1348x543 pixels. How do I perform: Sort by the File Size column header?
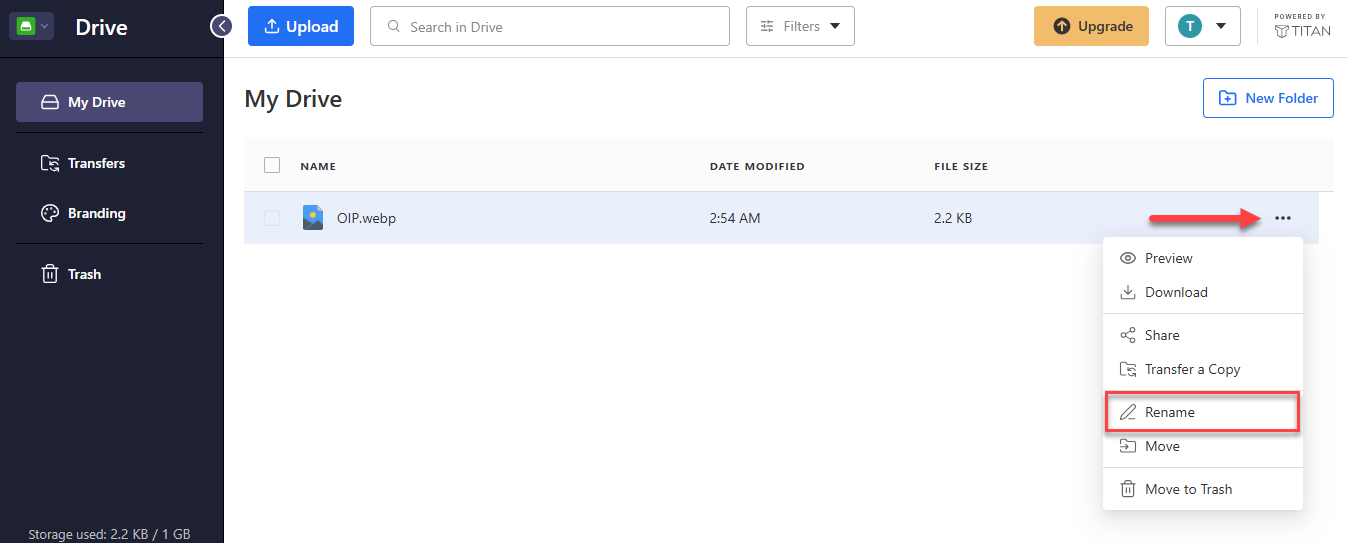[961, 166]
